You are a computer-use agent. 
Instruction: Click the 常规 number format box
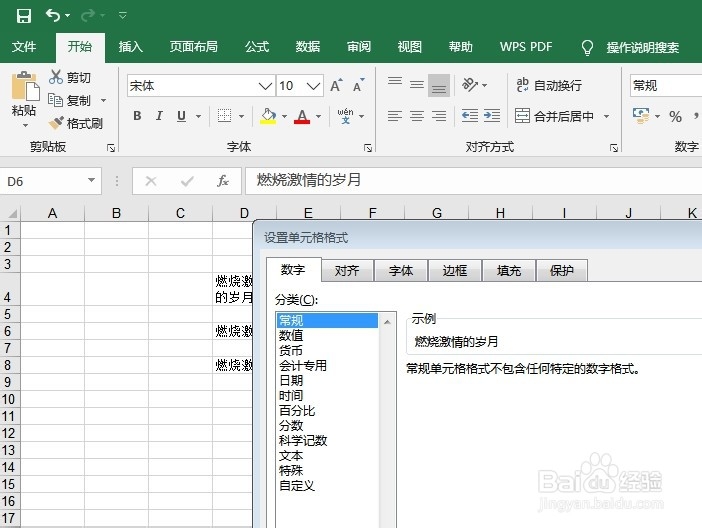666,86
